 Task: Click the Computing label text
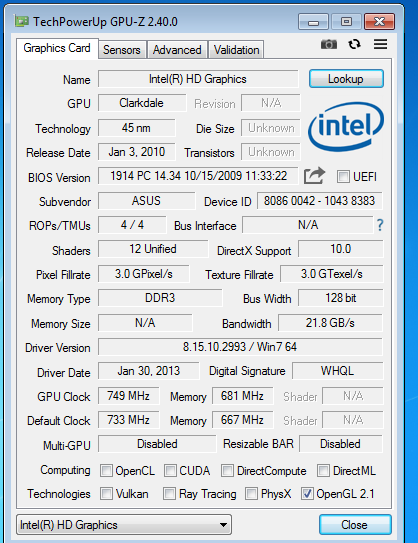(65, 470)
